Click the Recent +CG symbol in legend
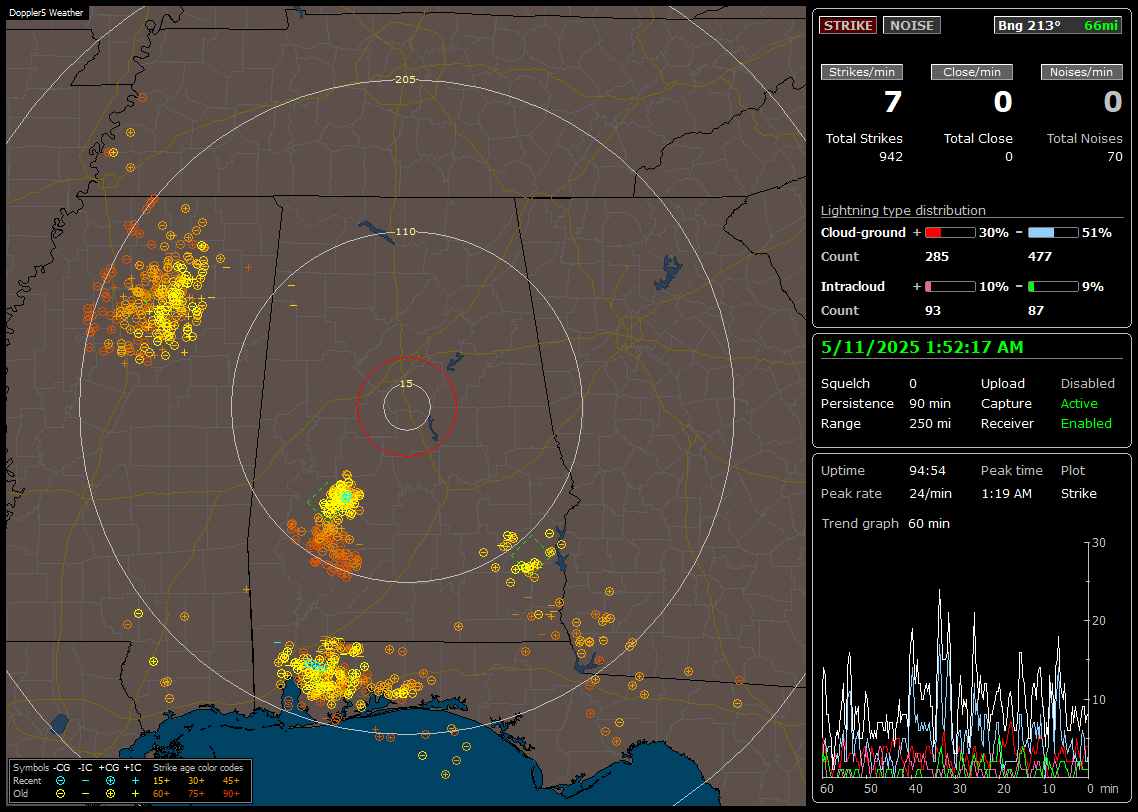 tap(110, 781)
